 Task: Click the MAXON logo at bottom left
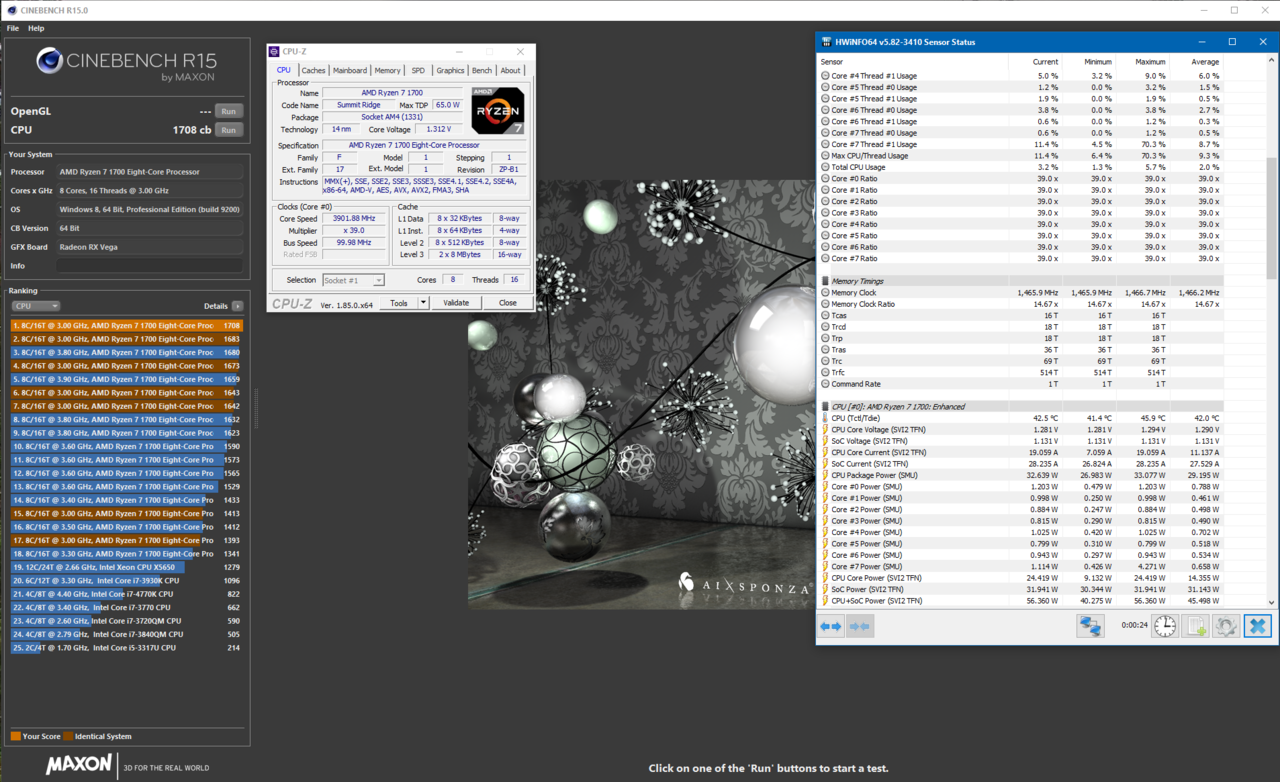point(79,764)
